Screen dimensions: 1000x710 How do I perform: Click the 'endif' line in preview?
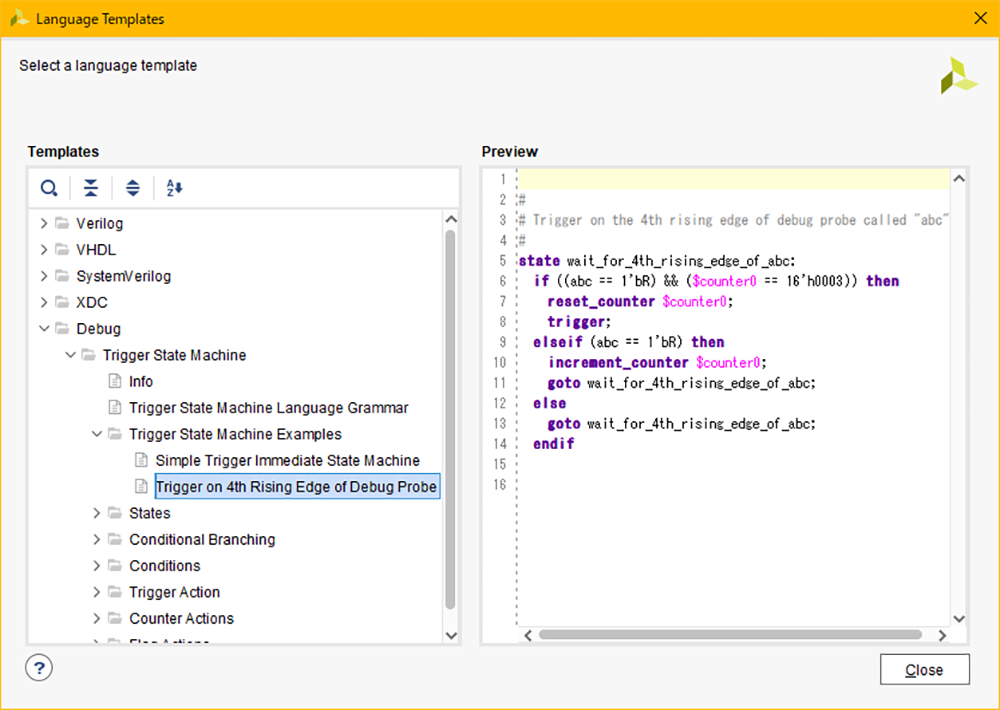(554, 444)
